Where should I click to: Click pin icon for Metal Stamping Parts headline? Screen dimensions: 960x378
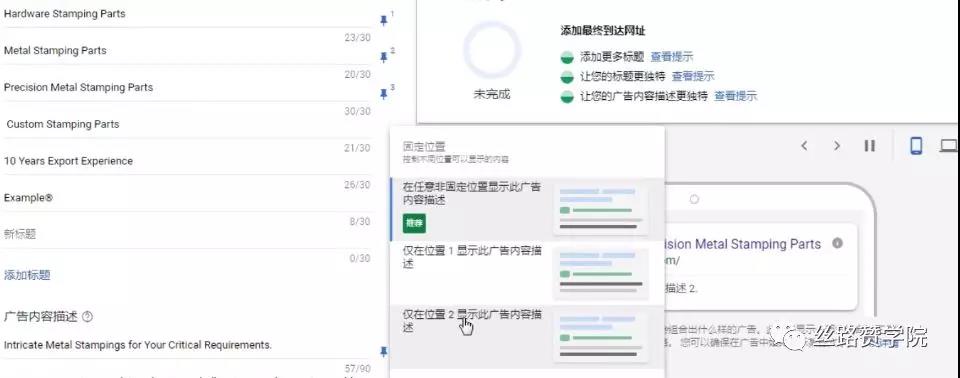coord(384,57)
